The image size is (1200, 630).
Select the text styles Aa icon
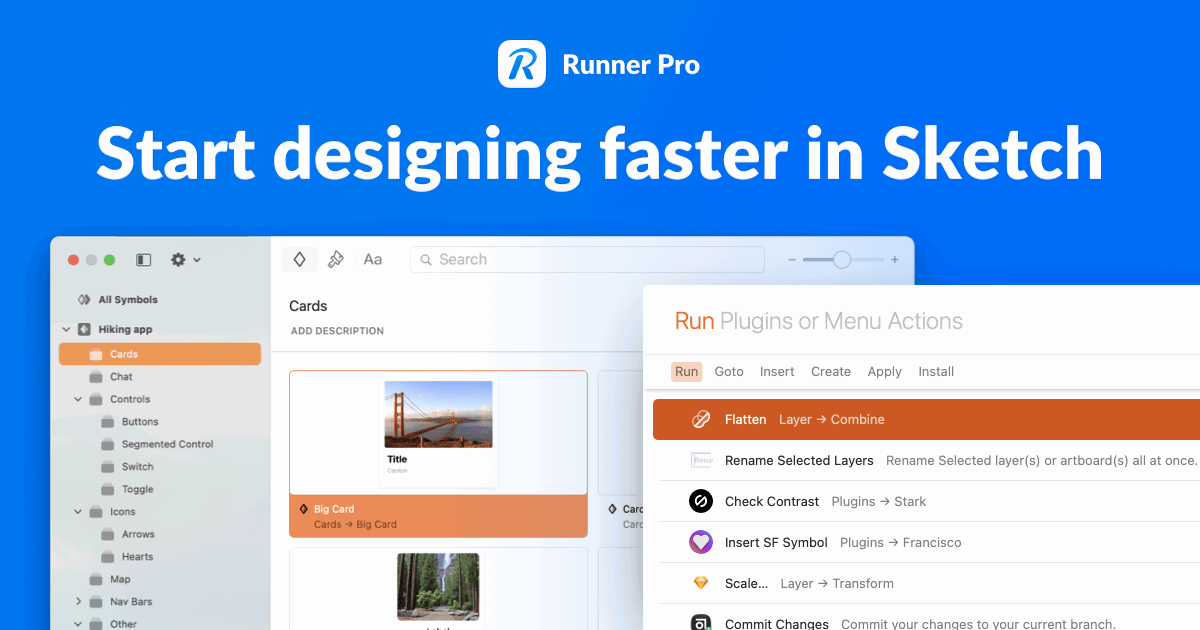tap(373, 259)
